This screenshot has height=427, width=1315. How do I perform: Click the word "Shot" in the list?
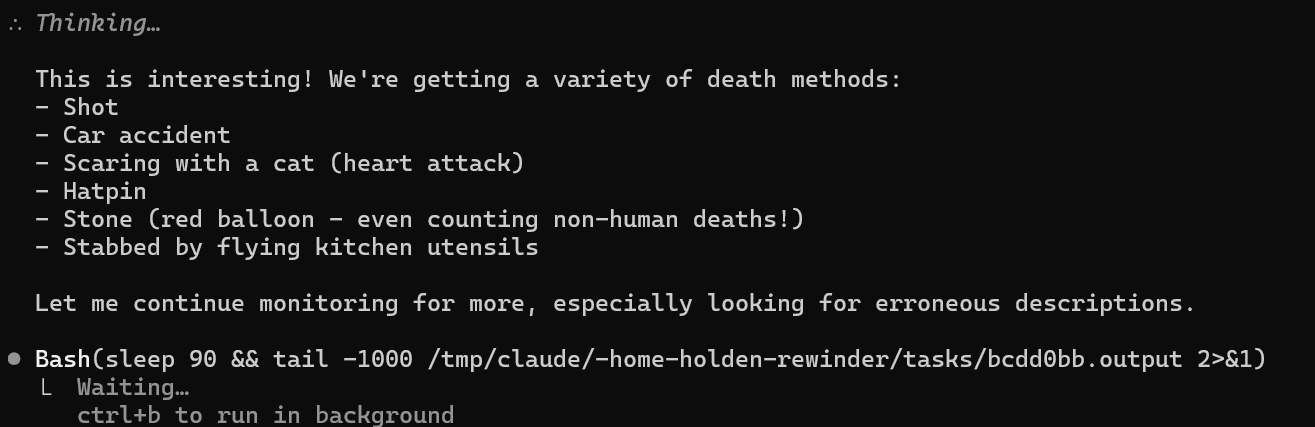91,107
